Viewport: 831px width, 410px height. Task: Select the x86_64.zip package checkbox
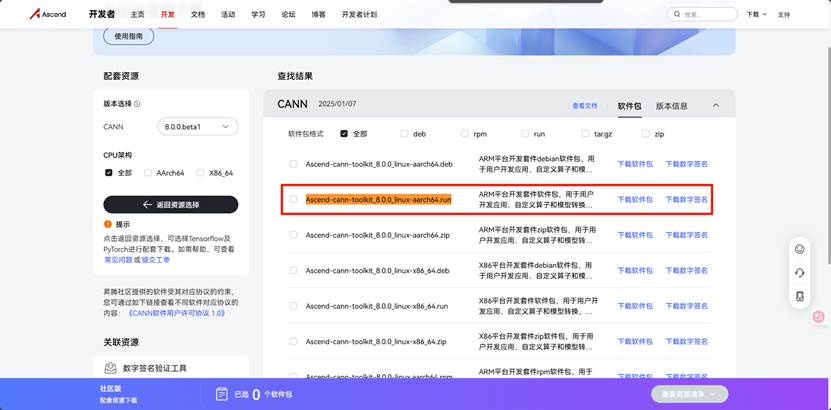click(x=293, y=341)
